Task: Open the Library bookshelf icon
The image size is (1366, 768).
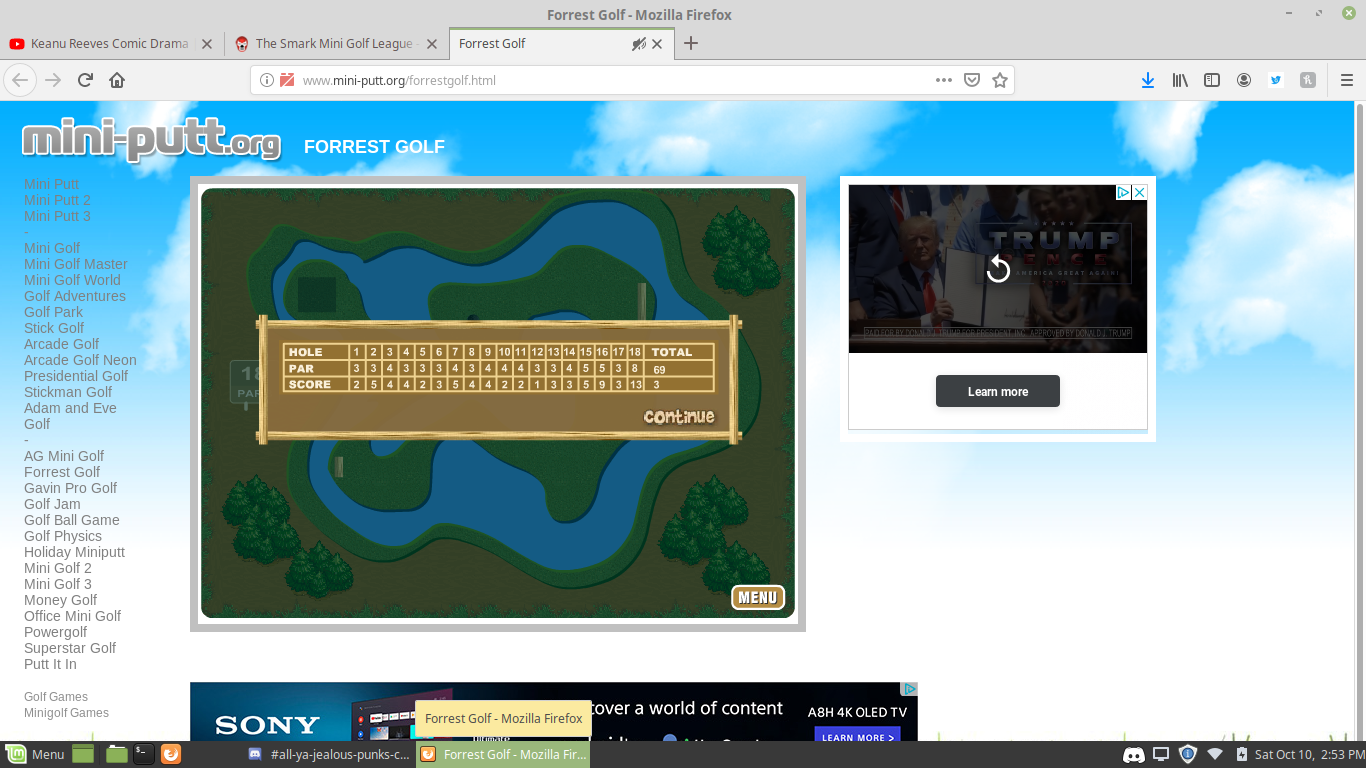Action: tap(1180, 80)
